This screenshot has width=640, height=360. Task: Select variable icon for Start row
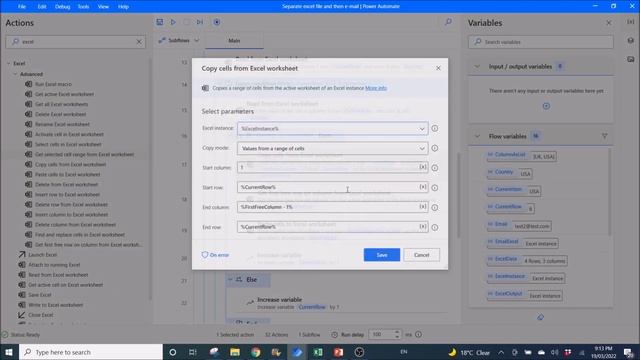pyautogui.click(x=423, y=187)
